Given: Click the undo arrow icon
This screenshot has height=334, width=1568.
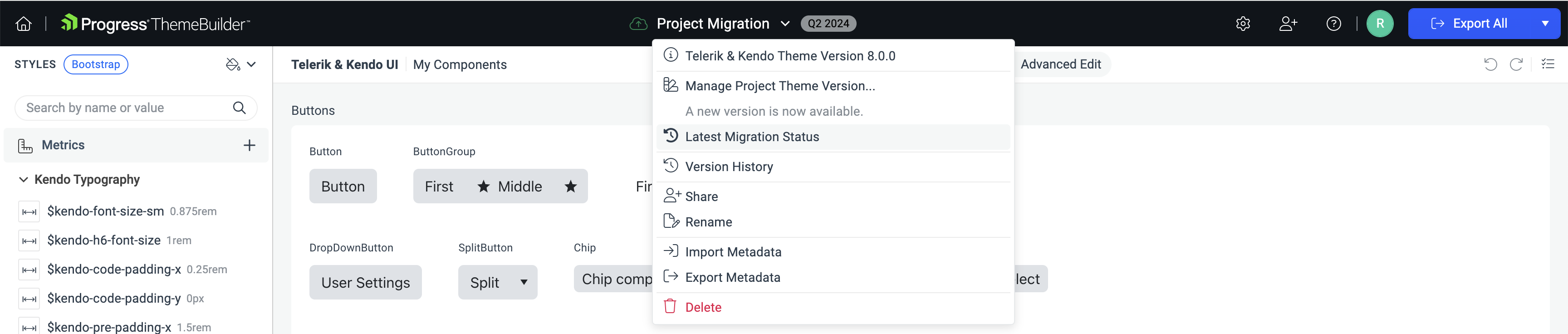Looking at the screenshot, I should pos(1490,64).
